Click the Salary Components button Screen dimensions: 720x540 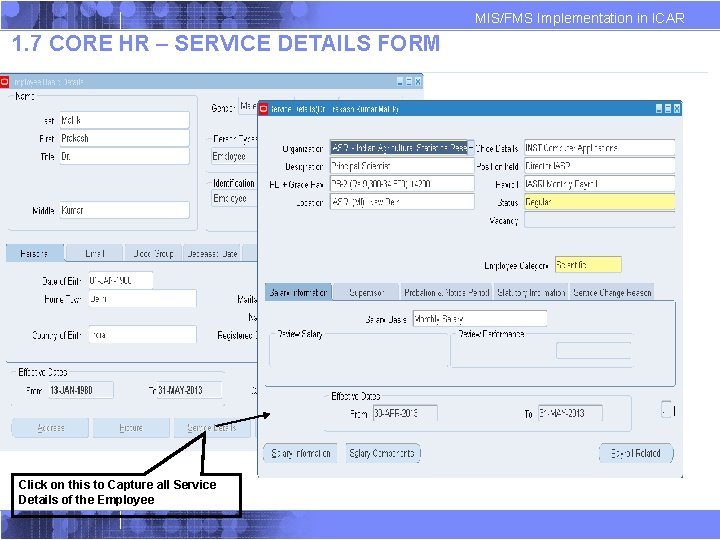pos(382,453)
